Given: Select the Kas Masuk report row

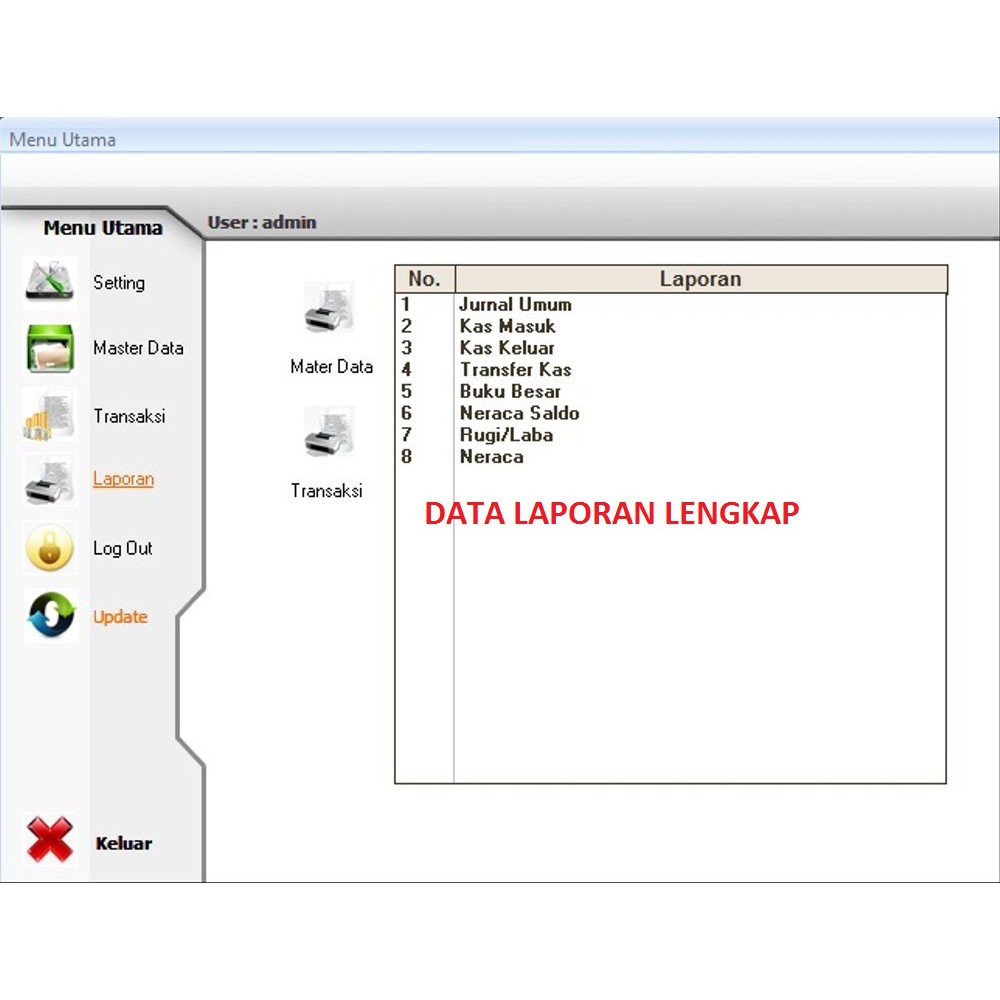Looking at the screenshot, I should (507, 326).
